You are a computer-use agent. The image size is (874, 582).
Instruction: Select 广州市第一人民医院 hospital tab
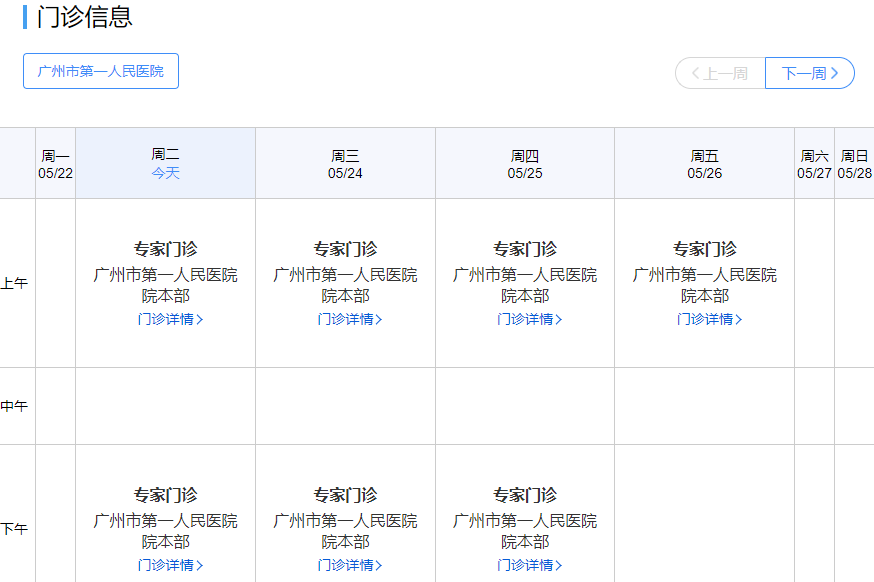tap(101, 71)
